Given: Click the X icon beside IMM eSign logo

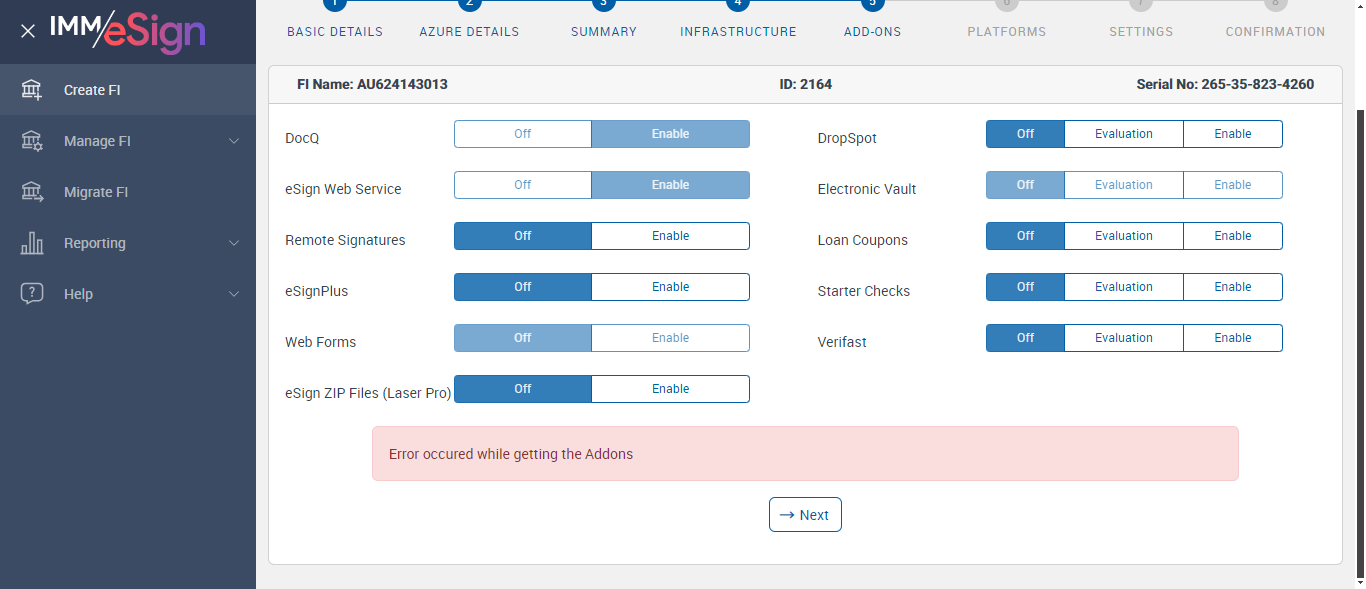Looking at the screenshot, I should click(28, 31).
